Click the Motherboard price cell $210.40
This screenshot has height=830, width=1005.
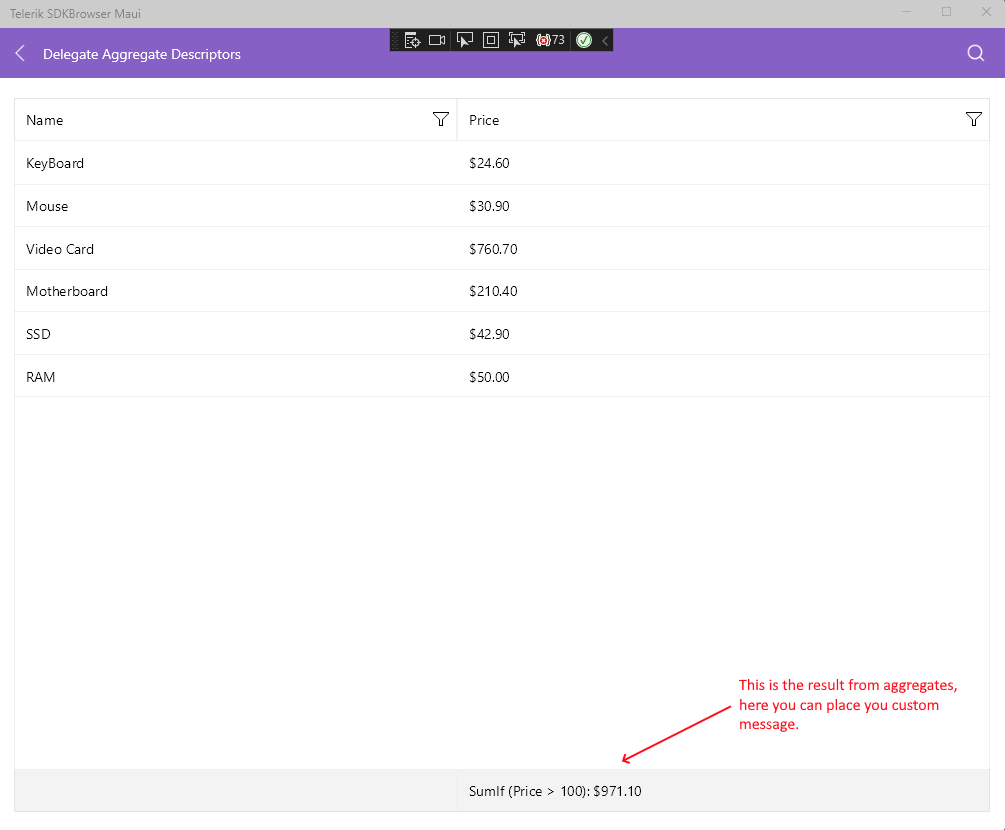tap(493, 292)
